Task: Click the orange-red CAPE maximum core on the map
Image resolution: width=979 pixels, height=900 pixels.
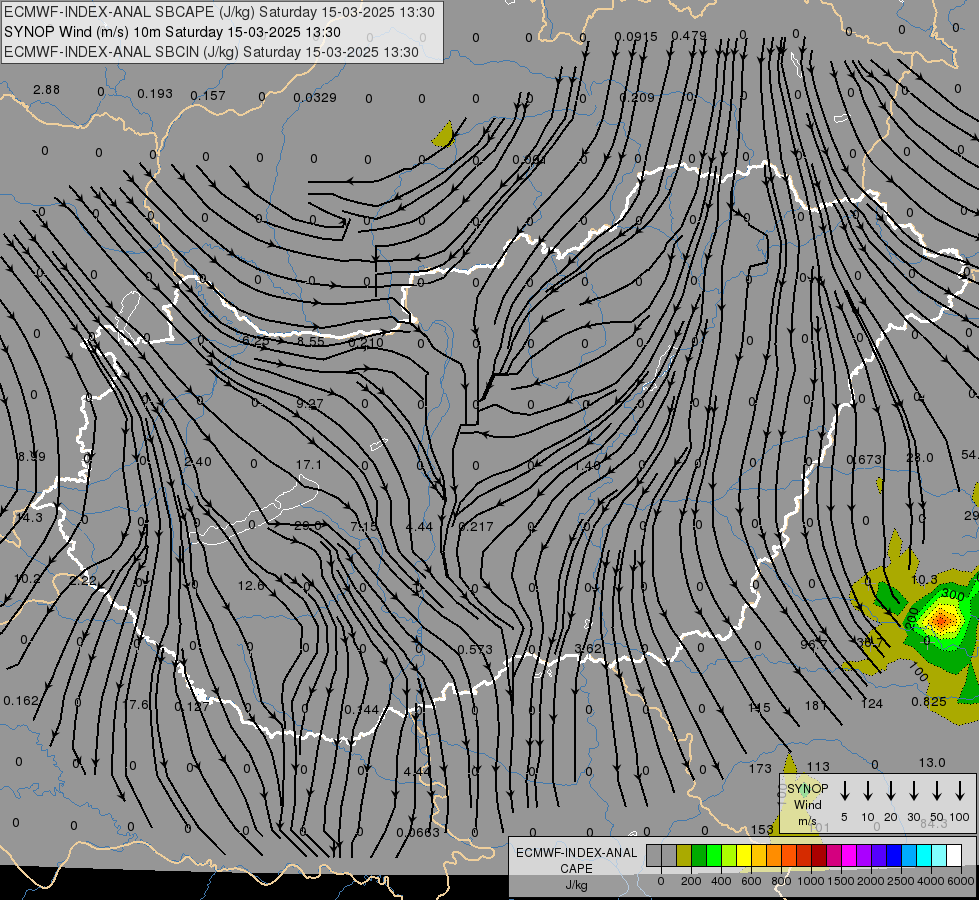Action: (x=941, y=620)
